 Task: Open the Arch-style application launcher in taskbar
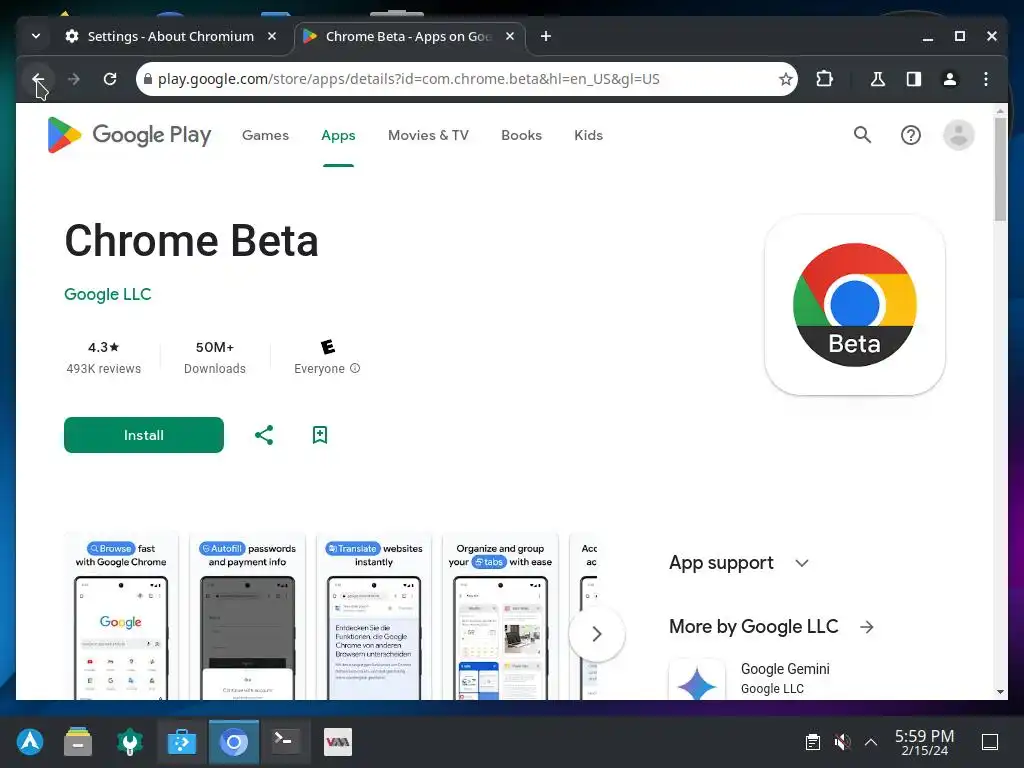(30, 742)
